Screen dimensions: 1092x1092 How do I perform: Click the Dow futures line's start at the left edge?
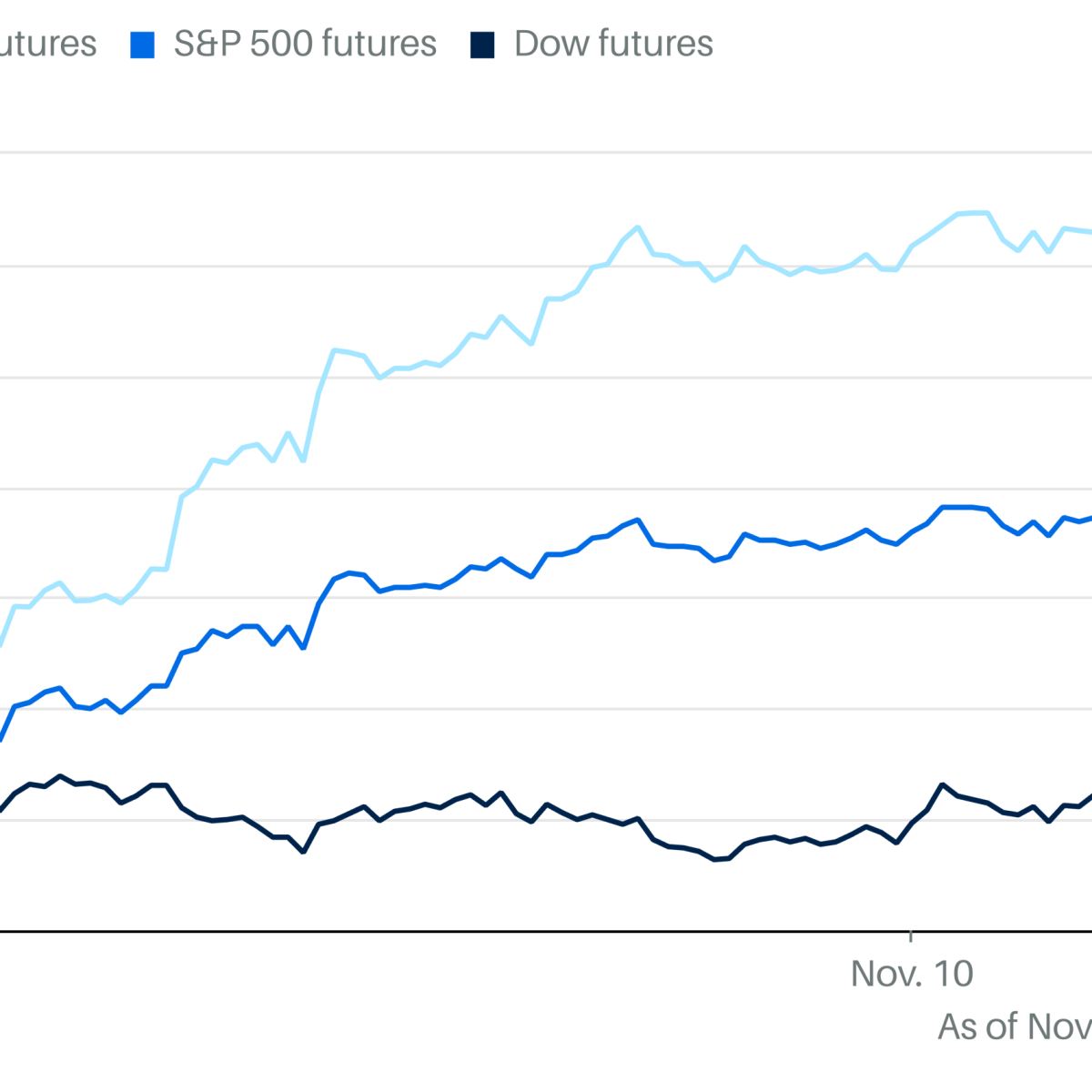pos(2,809)
